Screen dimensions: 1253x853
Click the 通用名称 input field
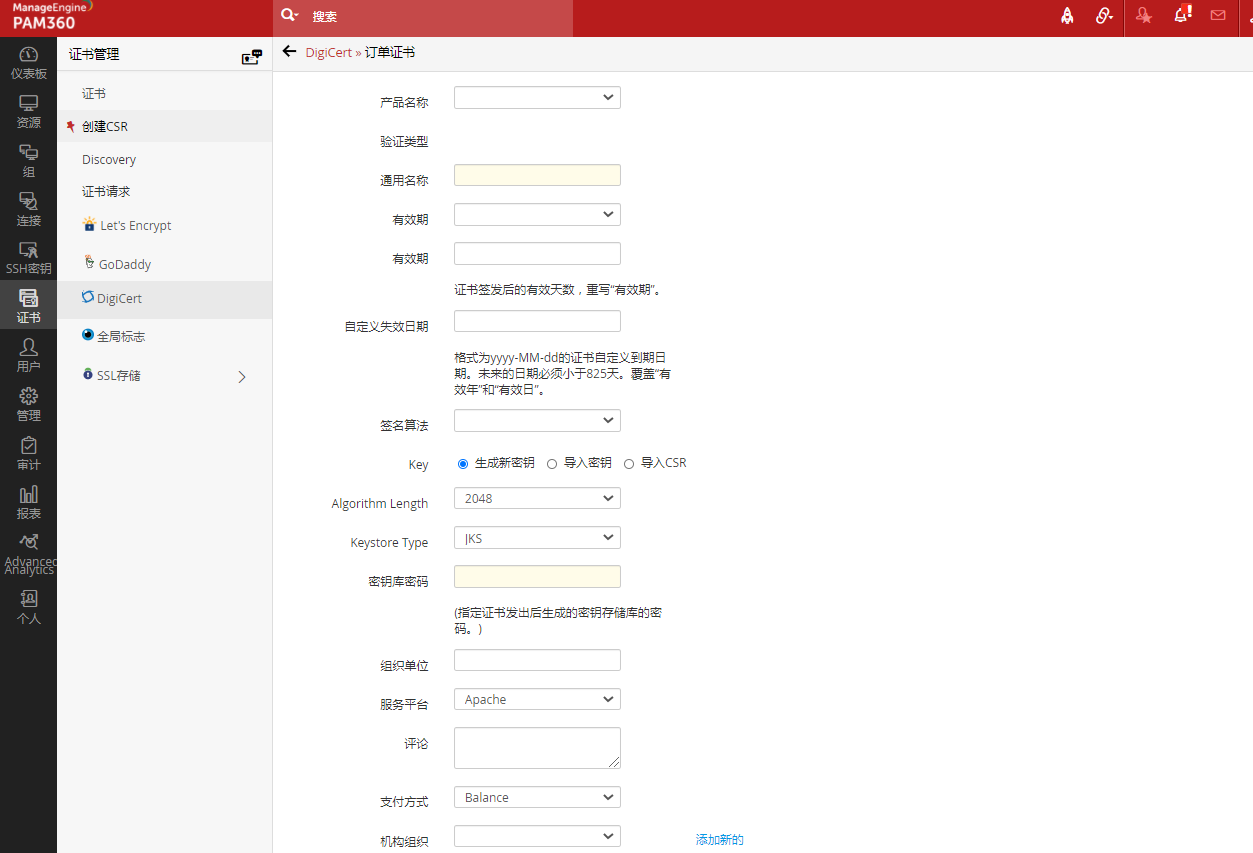pyautogui.click(x=537, y=176)
